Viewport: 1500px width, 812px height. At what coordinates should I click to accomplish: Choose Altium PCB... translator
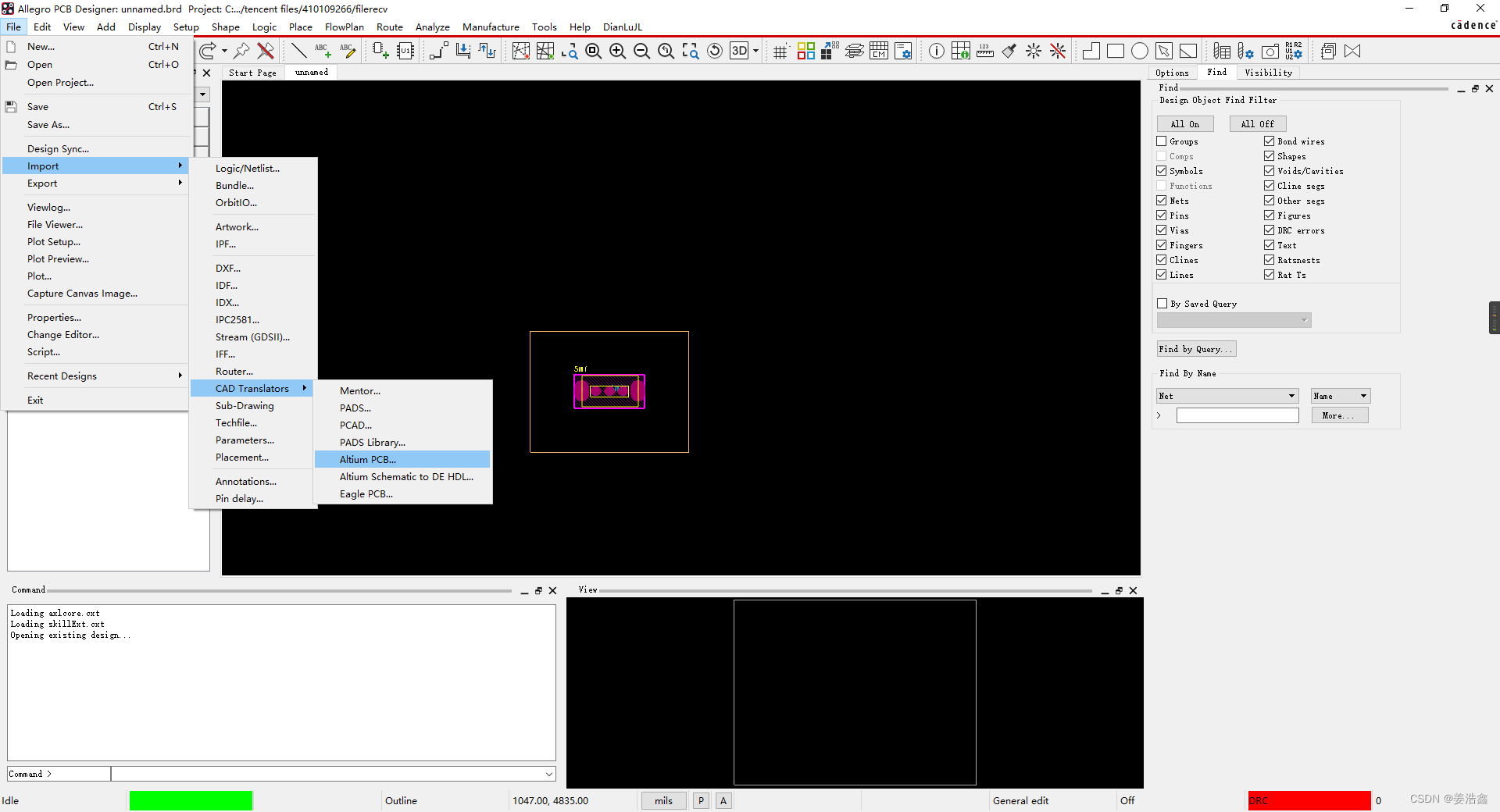(402, 460)
